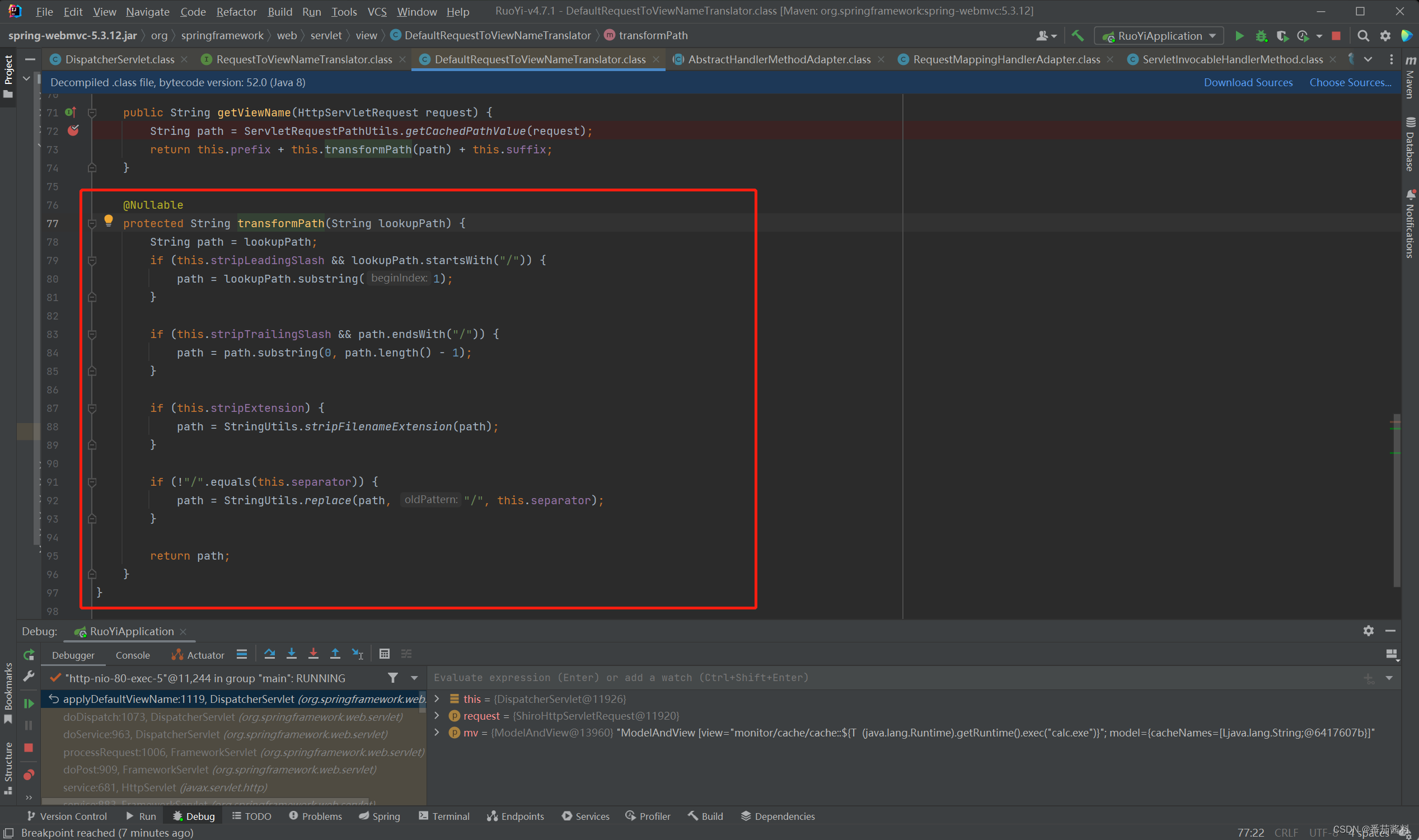Toggle the Notifications tool window stripe

[x=1410, y=224]
